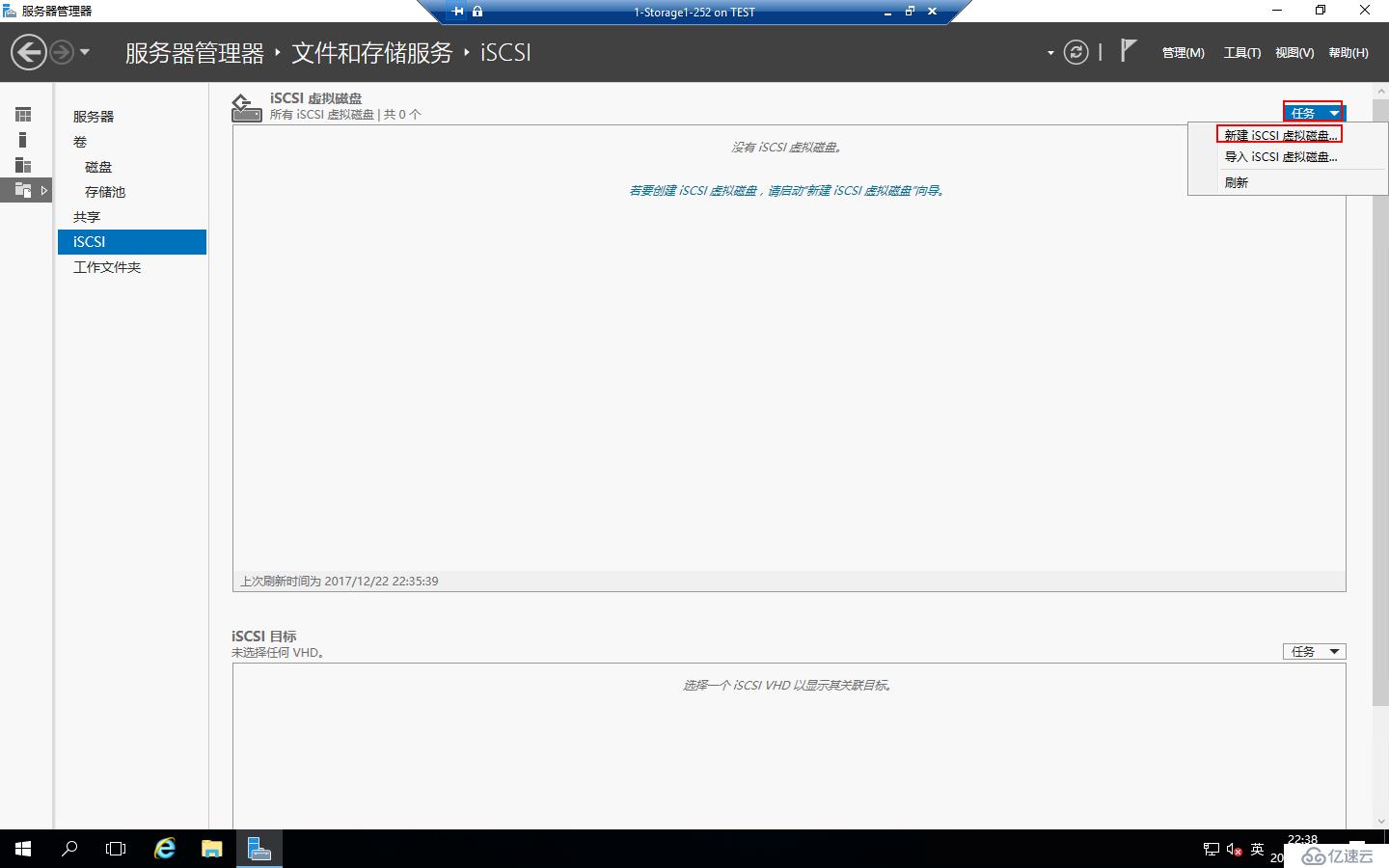Screen dimensions: 1389x868
Task: Click iSCSI breadcrumb title
Action: pos(505,53)
